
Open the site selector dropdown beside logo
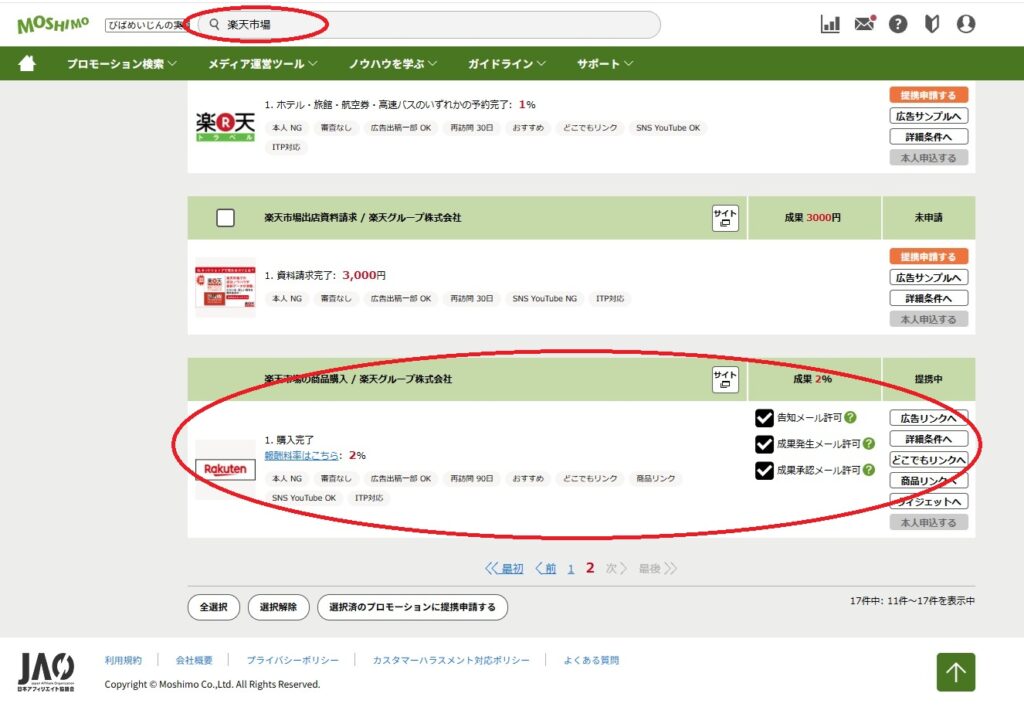pyautogui.click(x=147, y=25)
